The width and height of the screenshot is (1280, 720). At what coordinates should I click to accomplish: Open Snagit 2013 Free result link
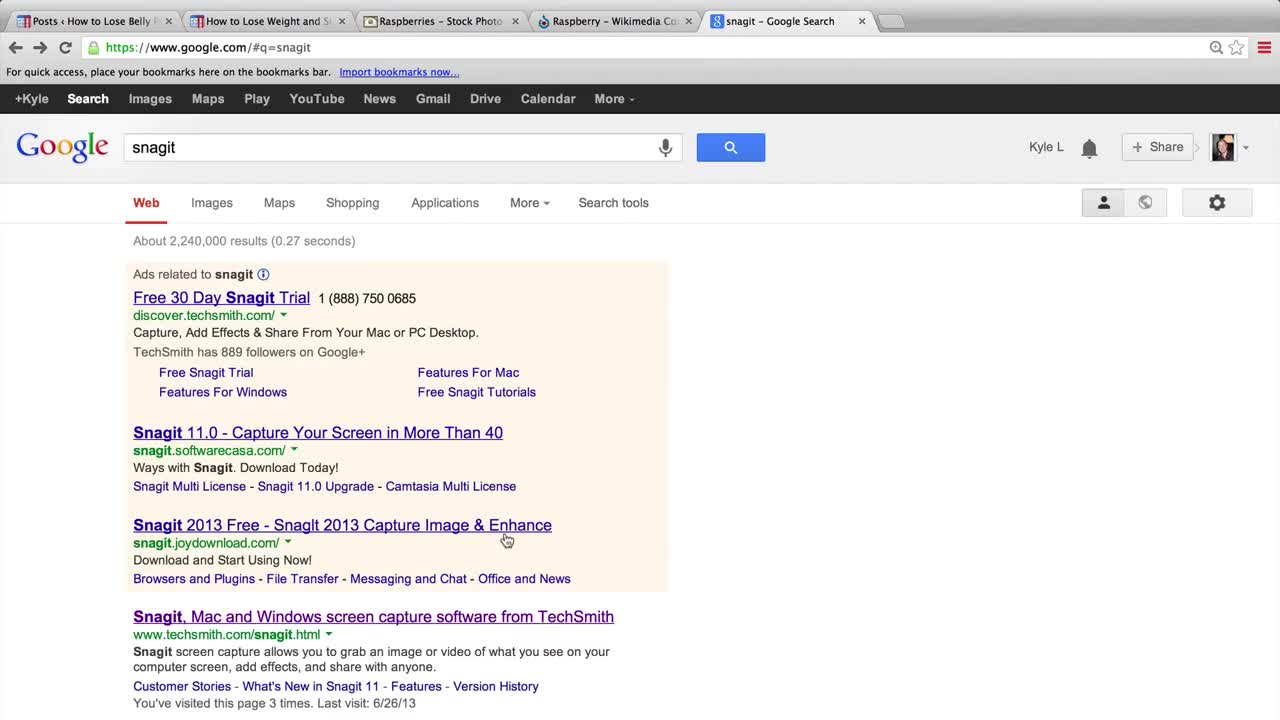click(342, 525)
